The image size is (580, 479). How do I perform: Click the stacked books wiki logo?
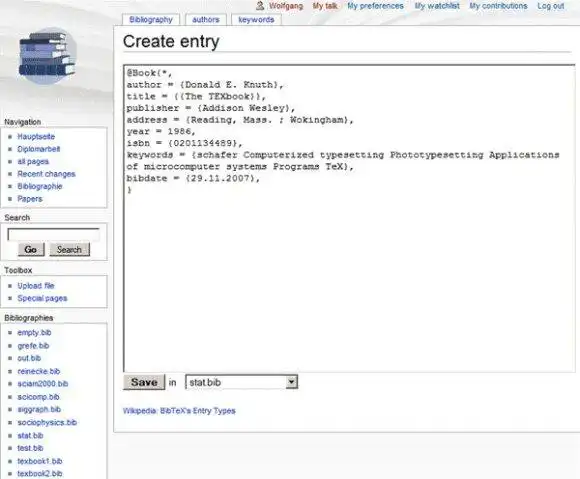[x=47, y=55]
